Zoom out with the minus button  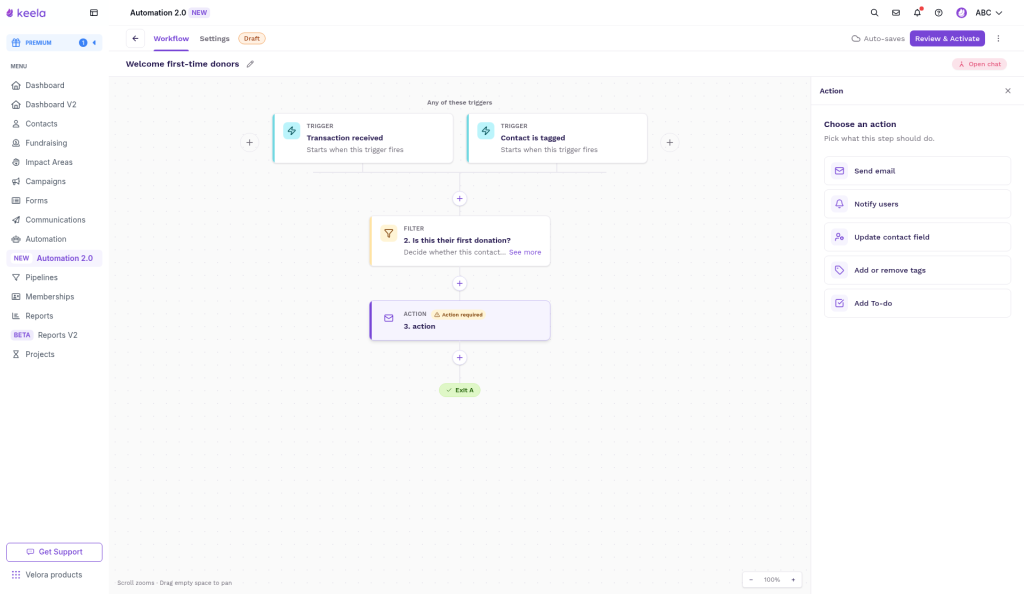[751, 580]
